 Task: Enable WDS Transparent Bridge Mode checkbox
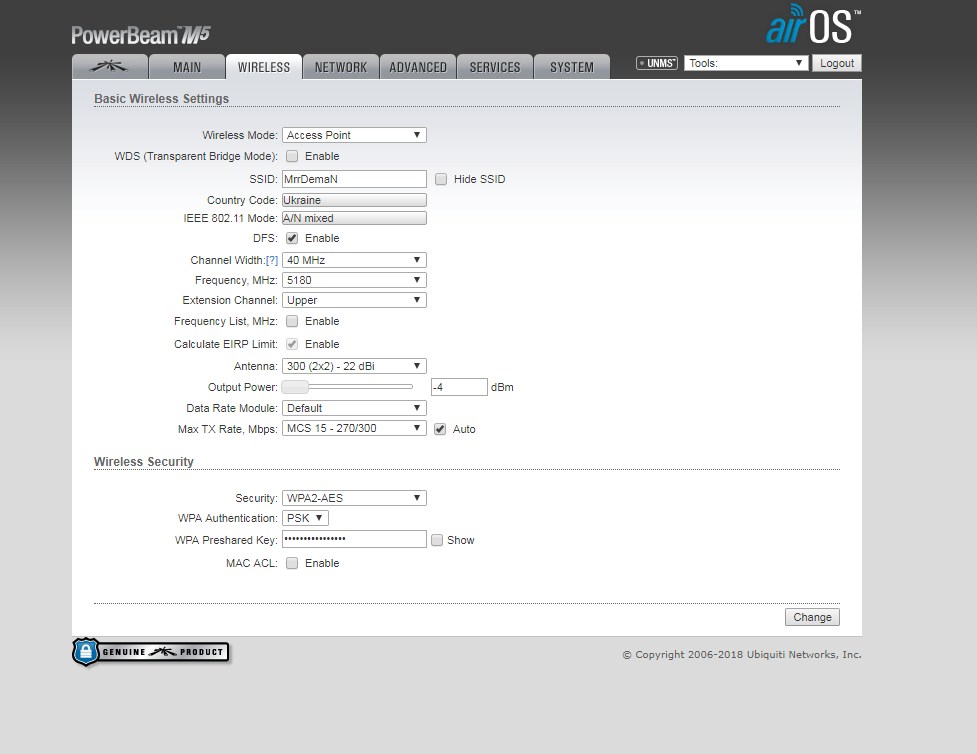tap(292, 156)
